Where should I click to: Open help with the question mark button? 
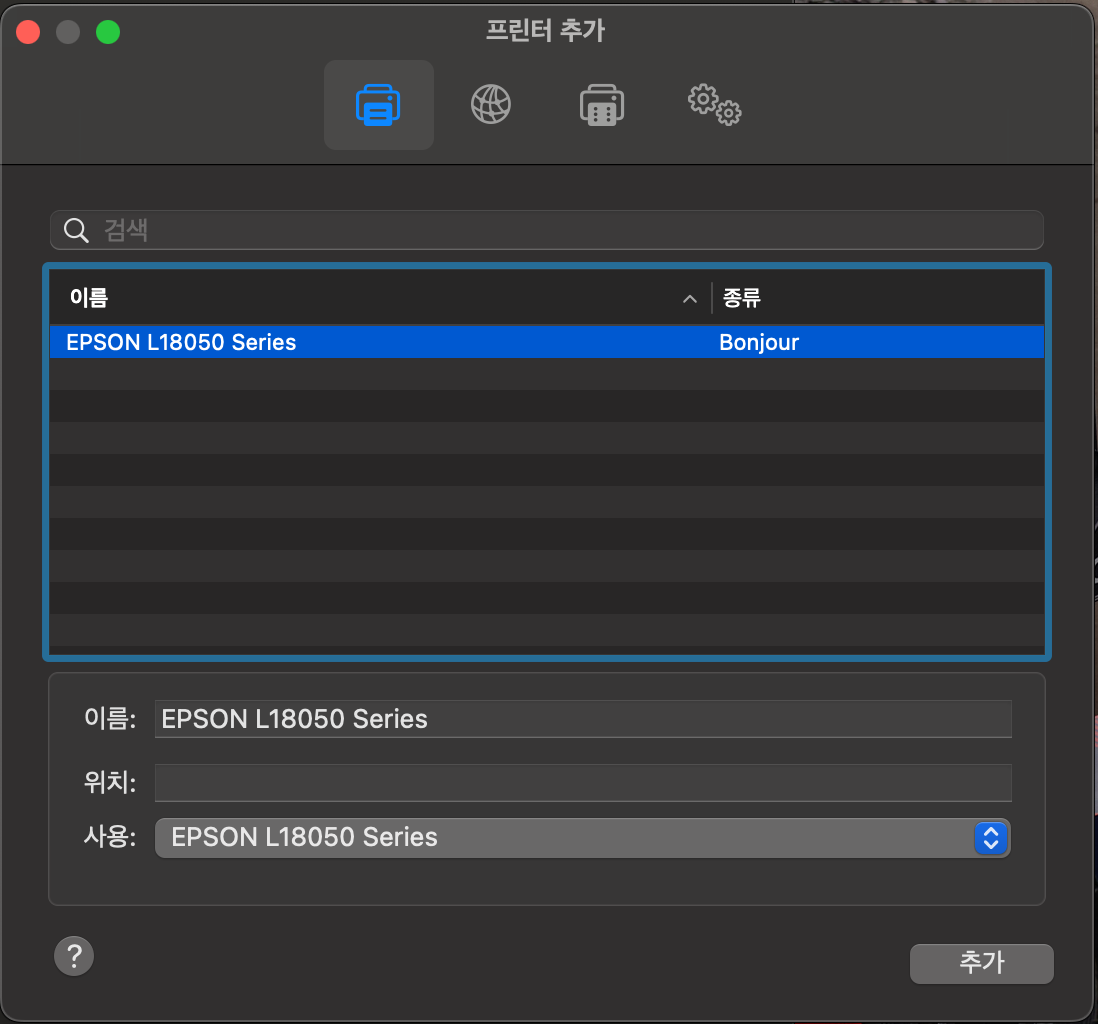click(x=74, y=956)
